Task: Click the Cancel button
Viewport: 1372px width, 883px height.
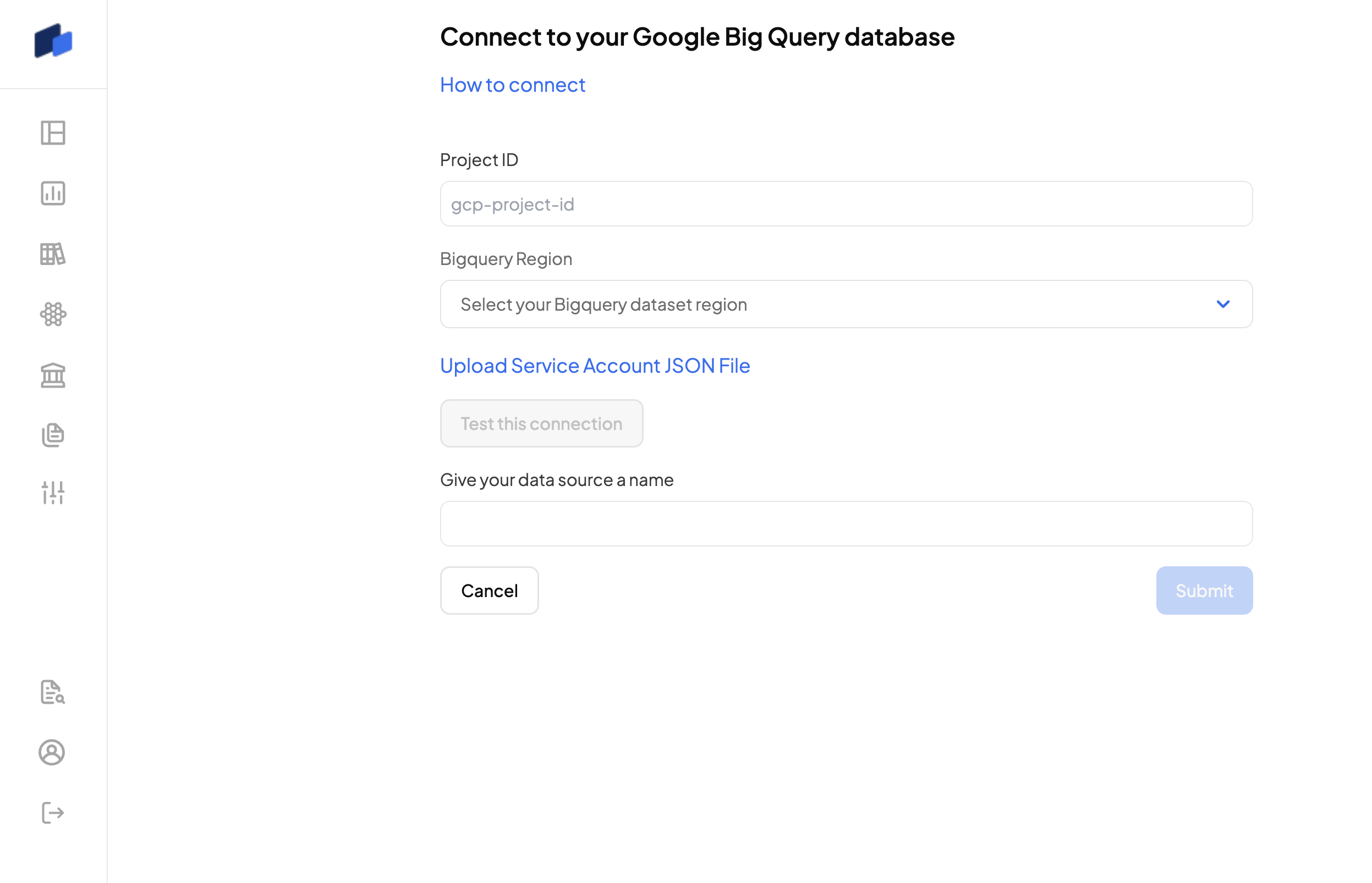Action: (489, 590)
